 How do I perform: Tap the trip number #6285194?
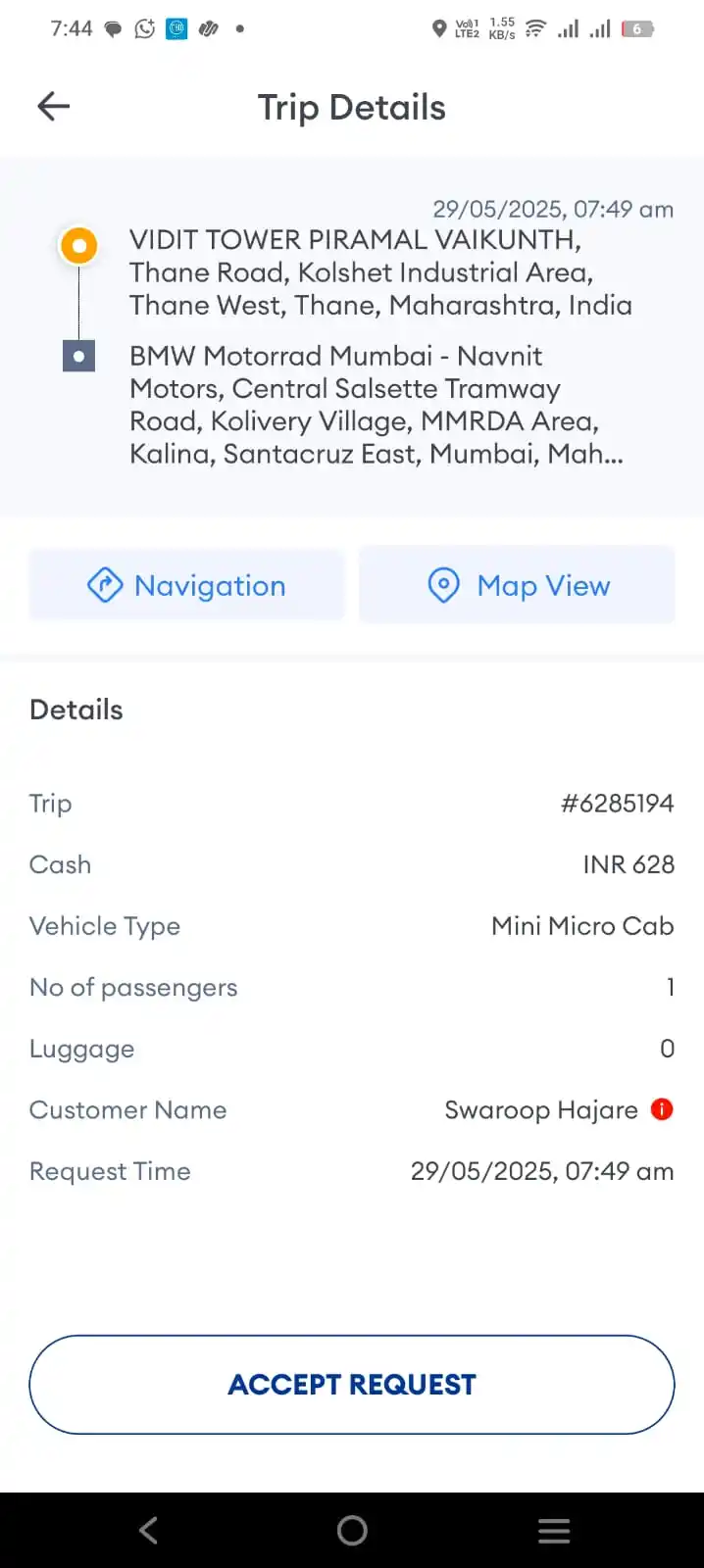(x=617, y=804)
